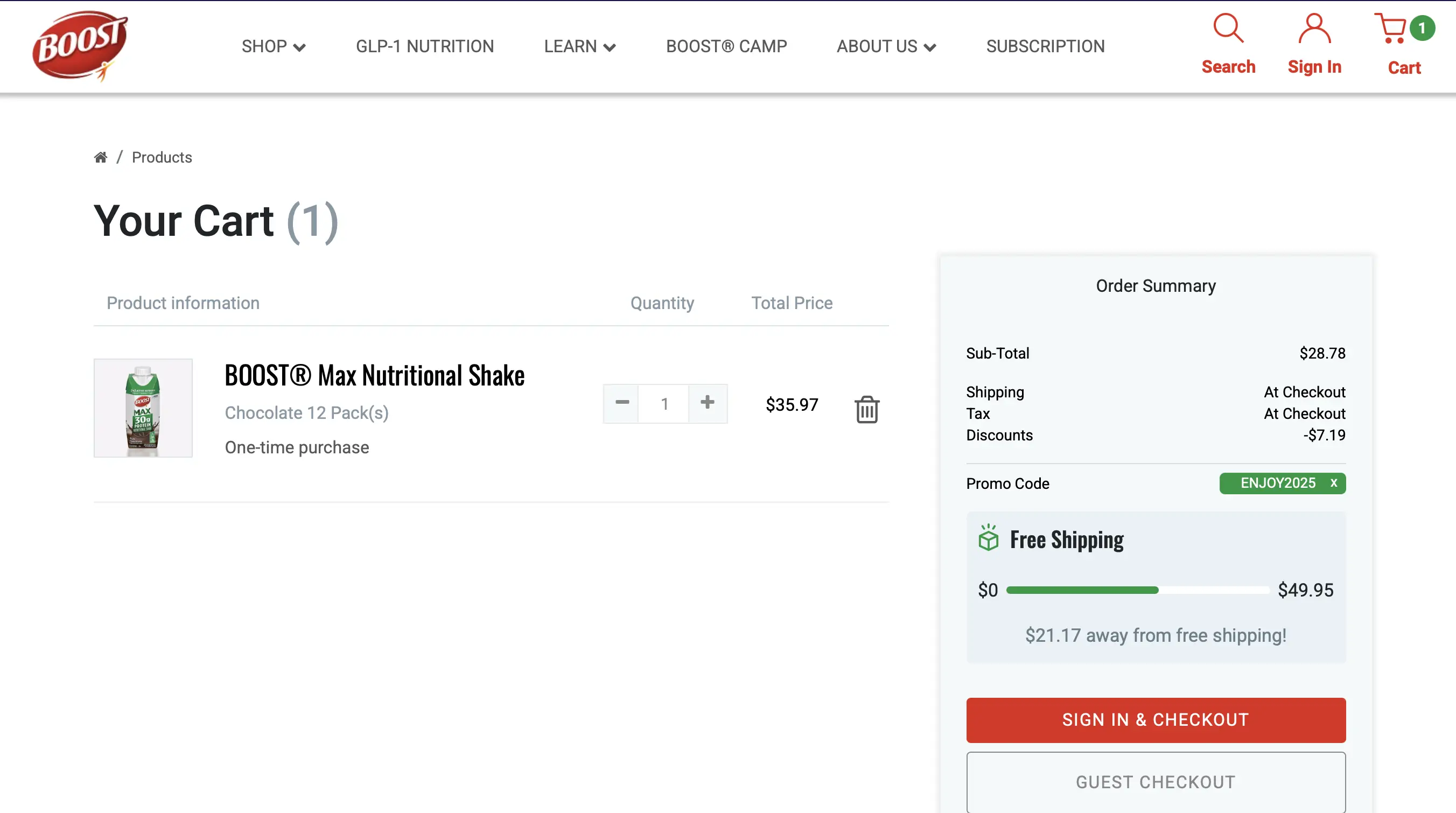Choose GUEST CHECKOUT
The image size is (1456, 813).
[x=1156, y=782]
